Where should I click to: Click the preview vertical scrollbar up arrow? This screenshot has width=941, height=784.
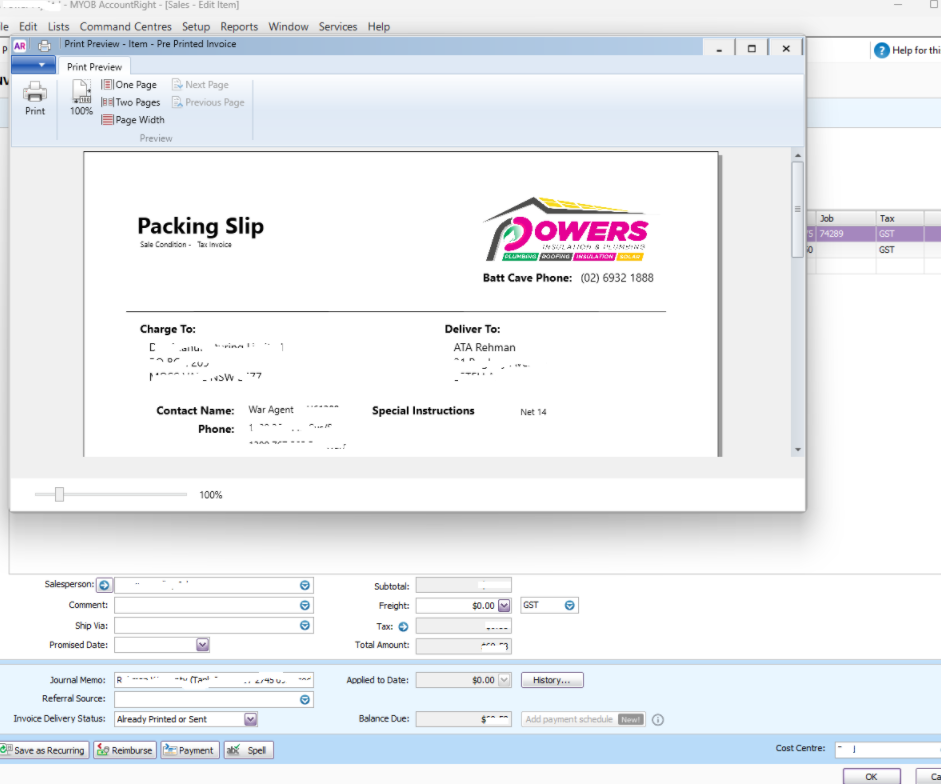[798, 155]
